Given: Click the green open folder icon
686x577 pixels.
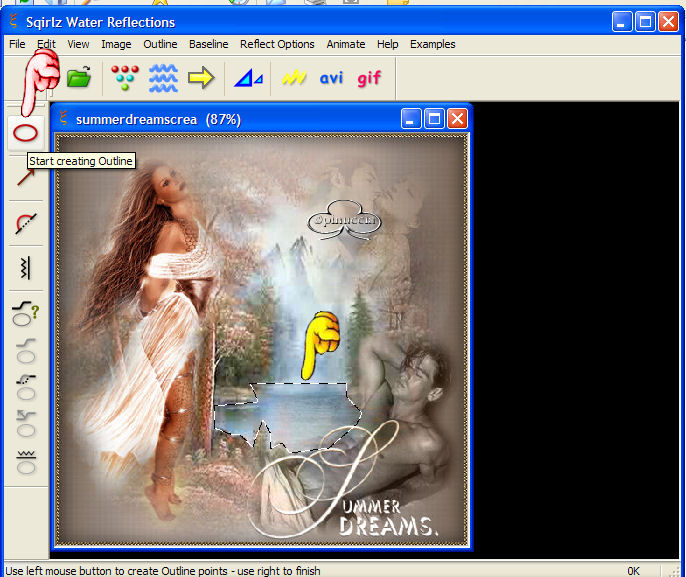Looking at the screenshot, I should [x=79, y=77].
